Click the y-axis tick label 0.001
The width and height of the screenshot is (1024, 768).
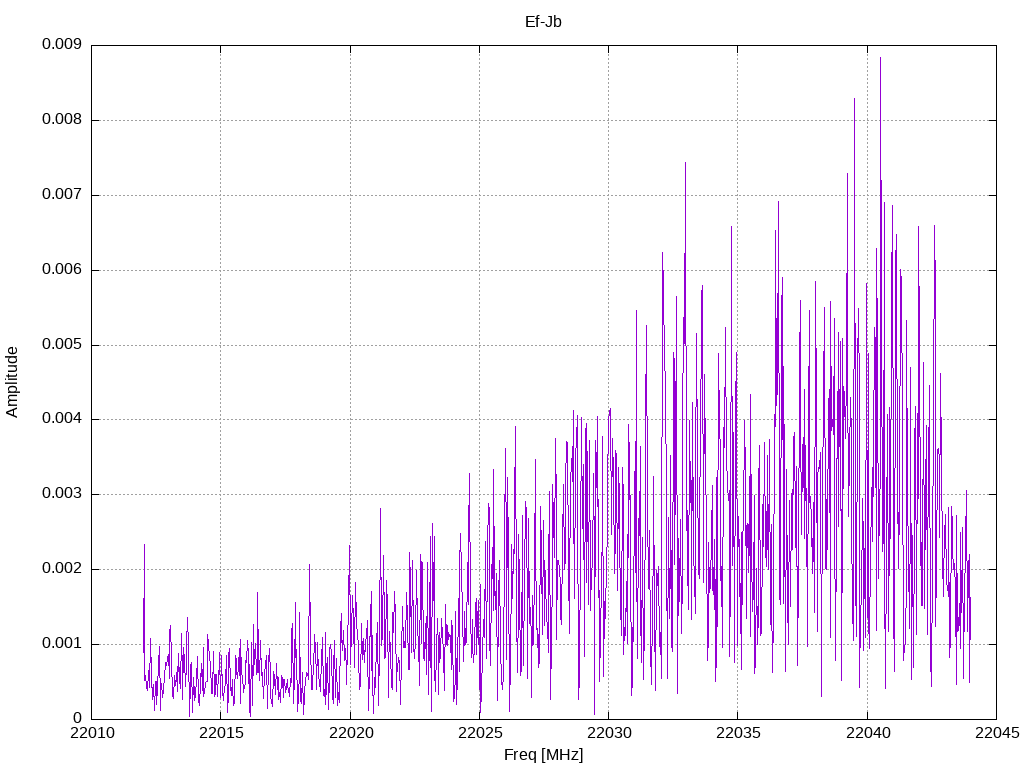click(61, 643)
